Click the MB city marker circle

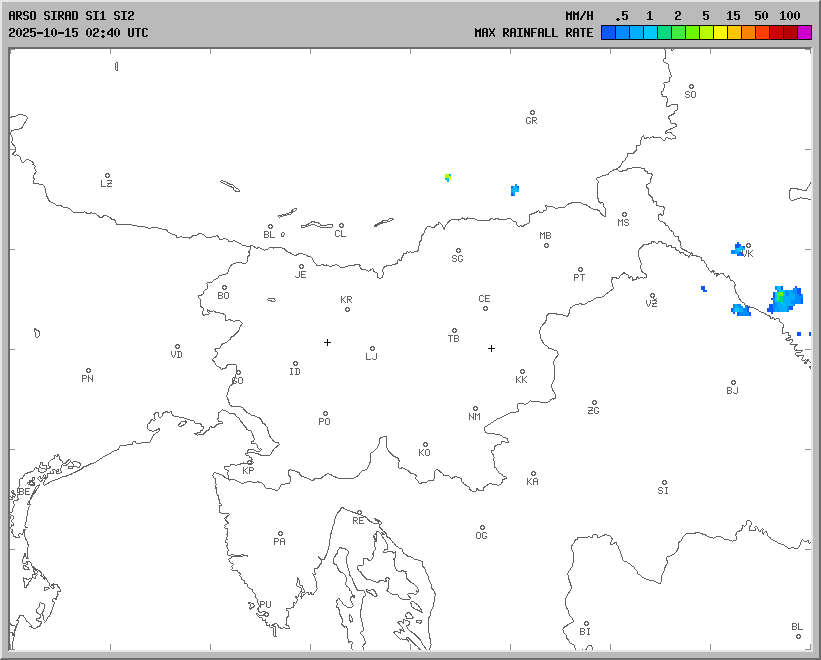(x=546, y=245)
